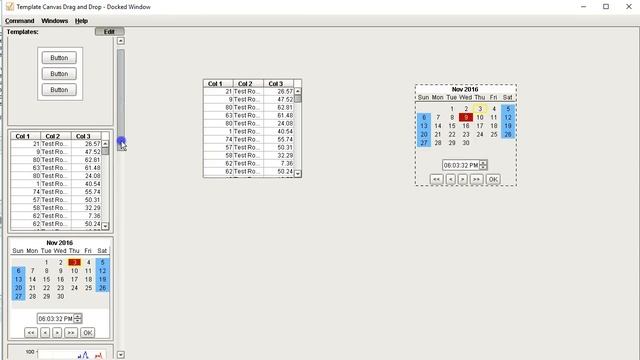Select day 5 in canvas calendar
The height and width of the screenshot is (360, 640).
508,109
